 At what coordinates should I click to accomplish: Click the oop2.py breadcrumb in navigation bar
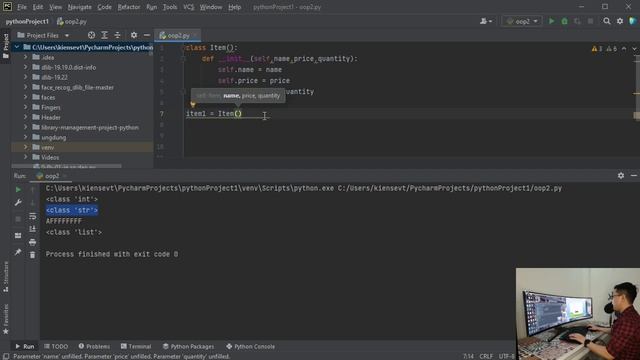point(72,21)
